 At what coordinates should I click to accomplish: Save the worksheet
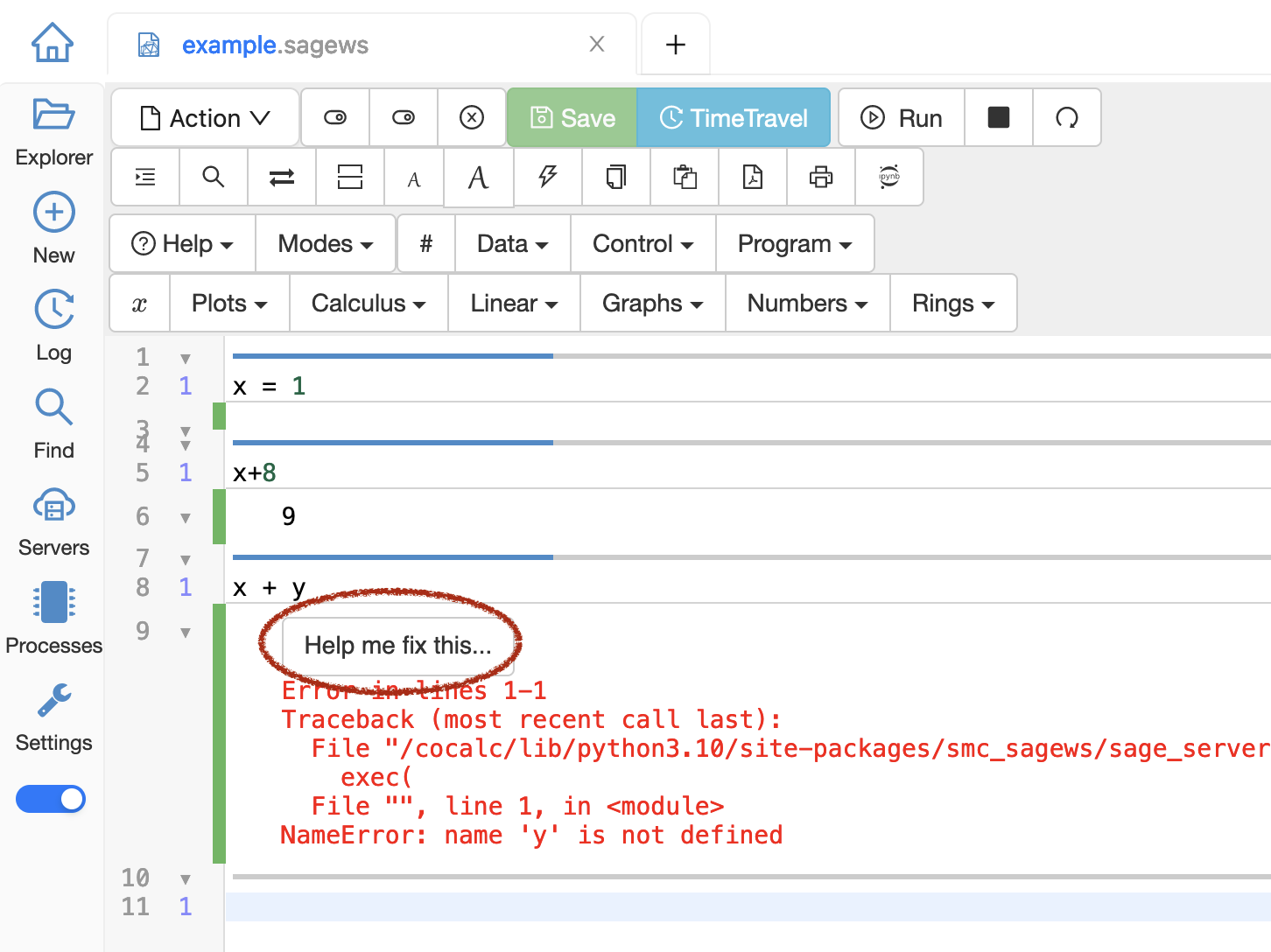tap(572, 117)
